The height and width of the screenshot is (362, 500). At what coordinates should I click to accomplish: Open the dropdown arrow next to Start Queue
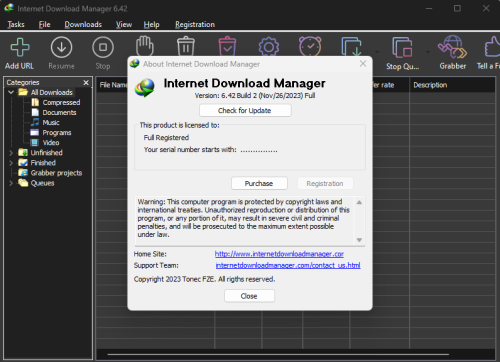377,52
